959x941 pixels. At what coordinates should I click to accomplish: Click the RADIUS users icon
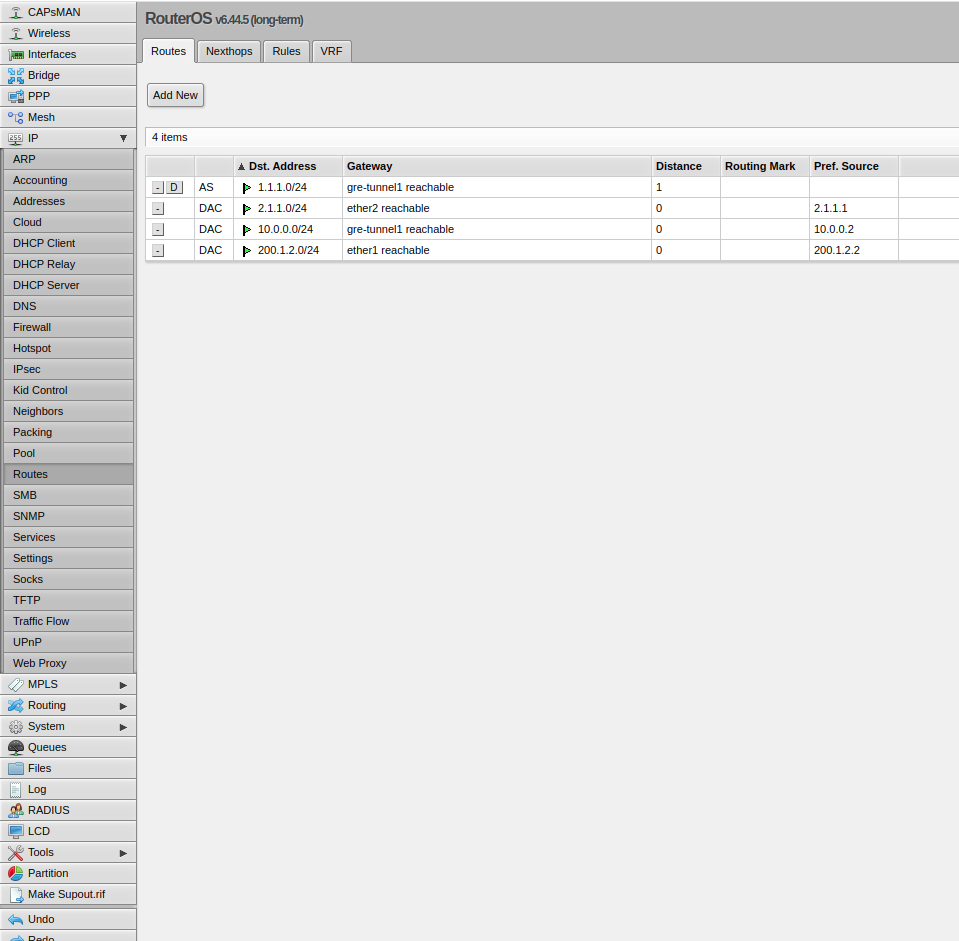click(16, 810)
